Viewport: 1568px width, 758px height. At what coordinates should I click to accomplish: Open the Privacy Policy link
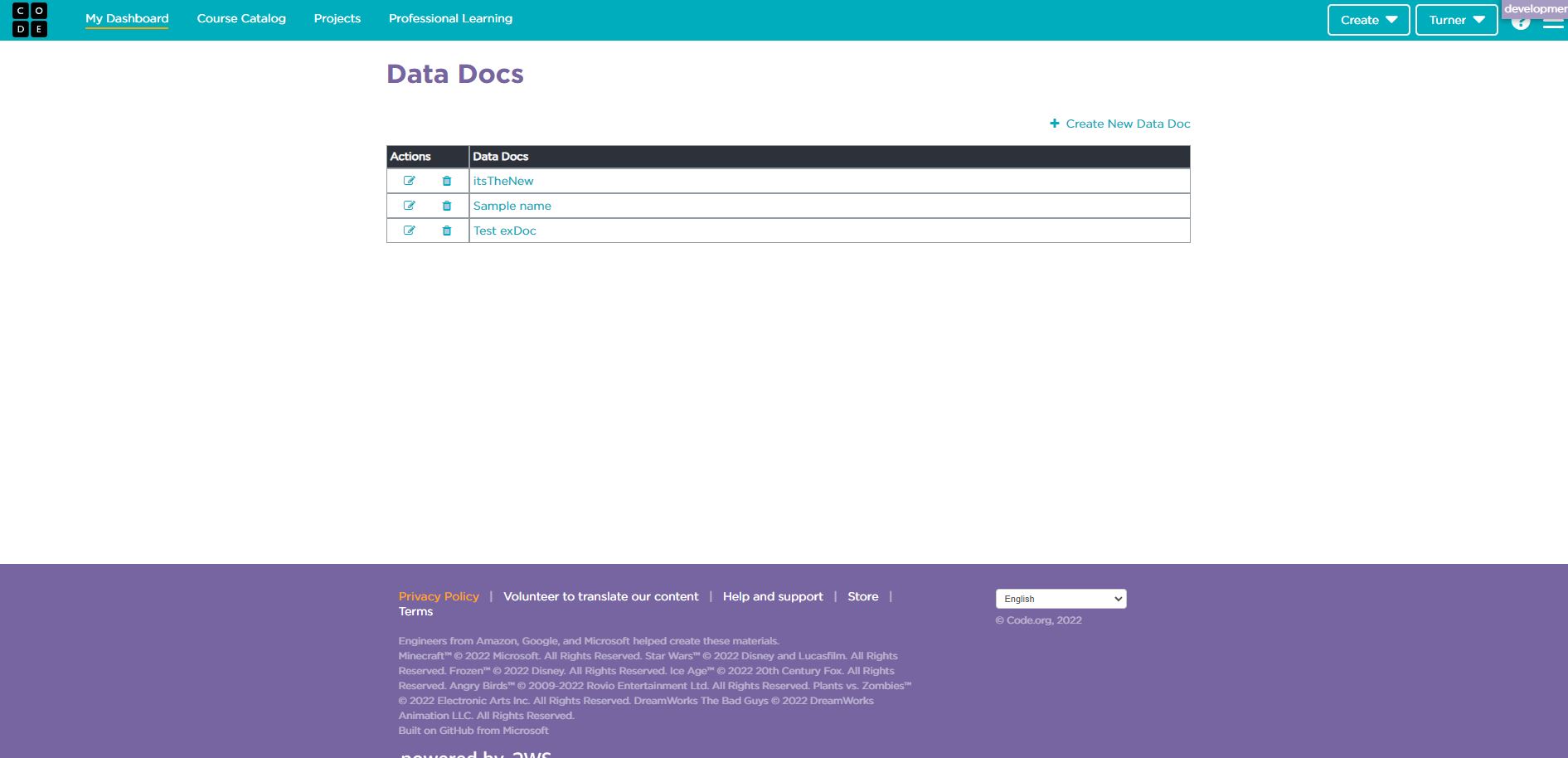tap(439, 596)
